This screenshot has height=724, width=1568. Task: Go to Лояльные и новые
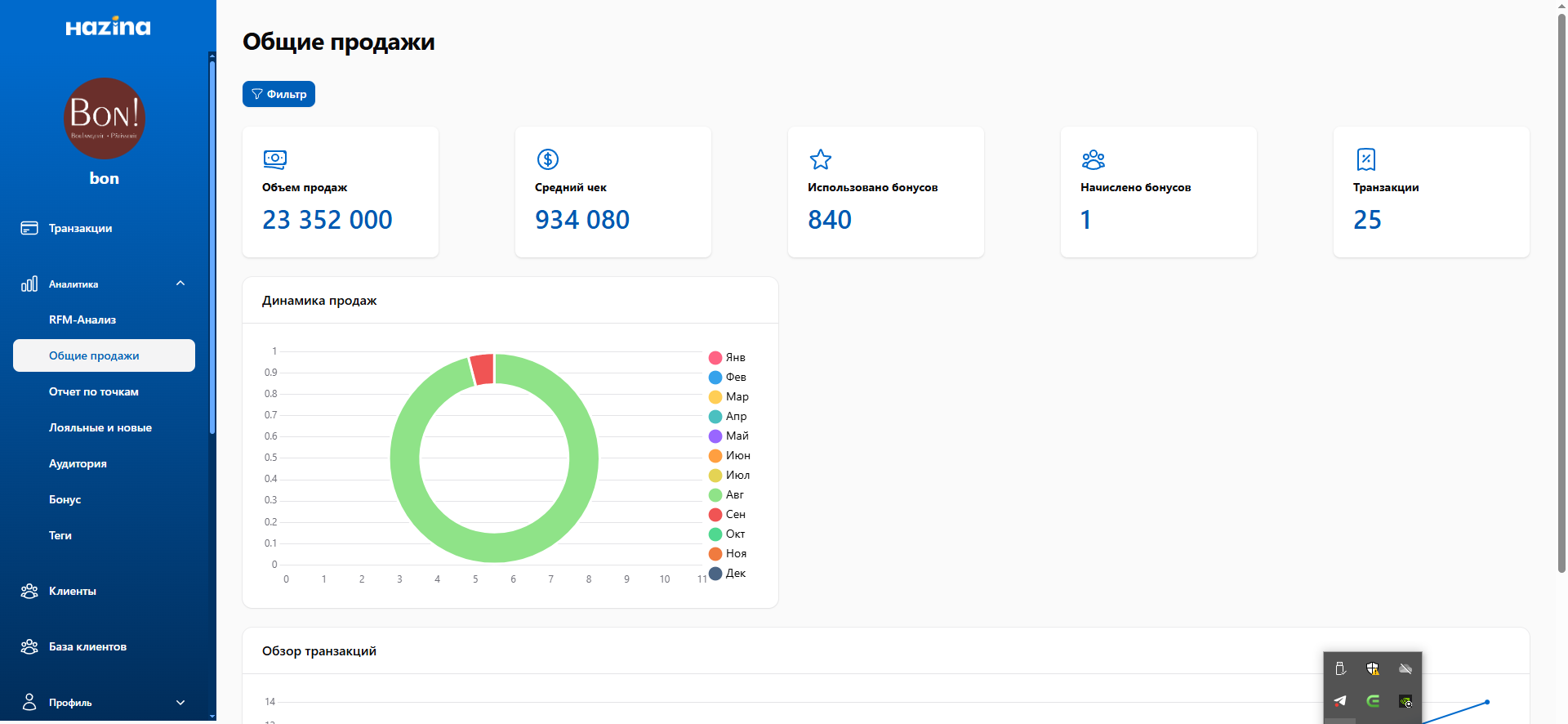[100, 427]
